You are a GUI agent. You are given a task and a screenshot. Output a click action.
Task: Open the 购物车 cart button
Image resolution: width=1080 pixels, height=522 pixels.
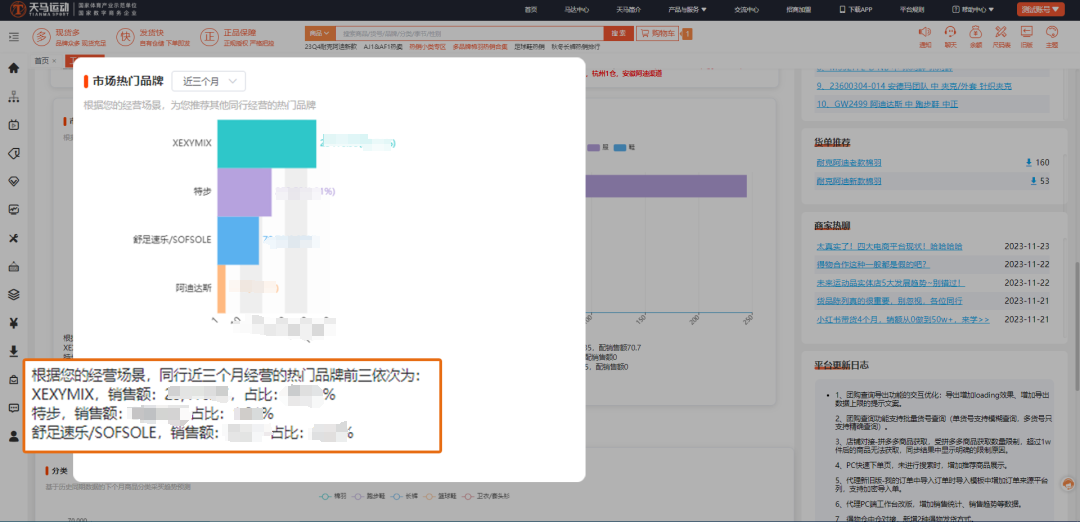pos(658,33)
